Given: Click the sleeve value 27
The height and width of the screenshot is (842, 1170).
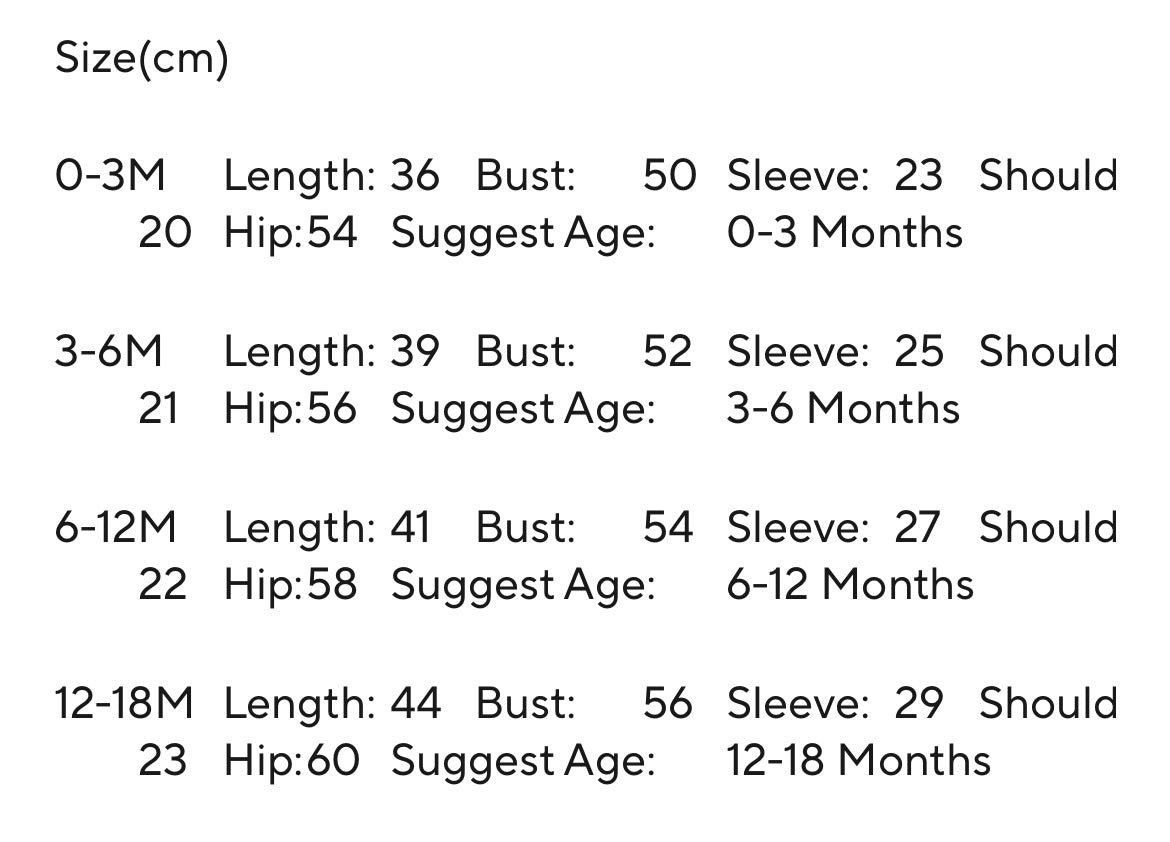Looking at the screenshot, I should pyautogui.click(x=917, y=528).
